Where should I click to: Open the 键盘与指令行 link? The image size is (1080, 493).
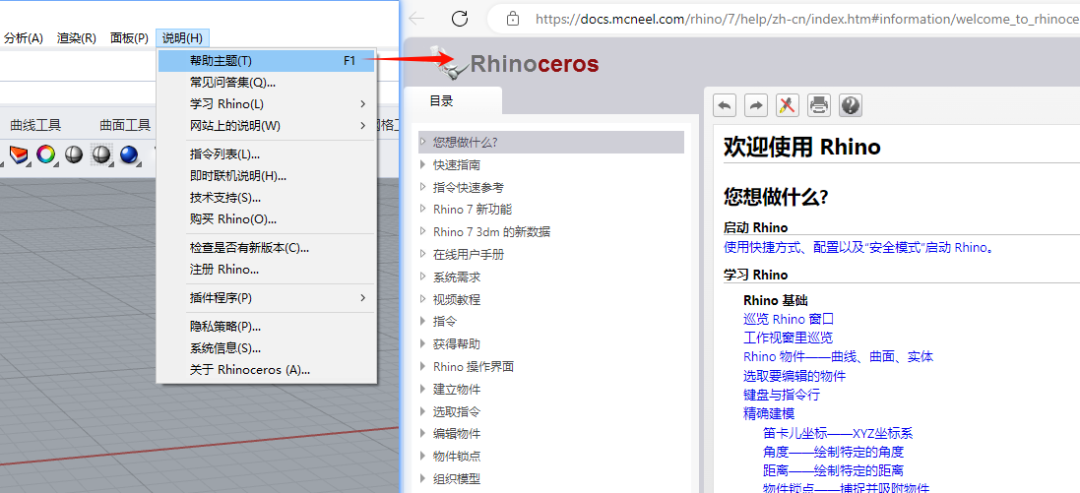pos(782,395)
